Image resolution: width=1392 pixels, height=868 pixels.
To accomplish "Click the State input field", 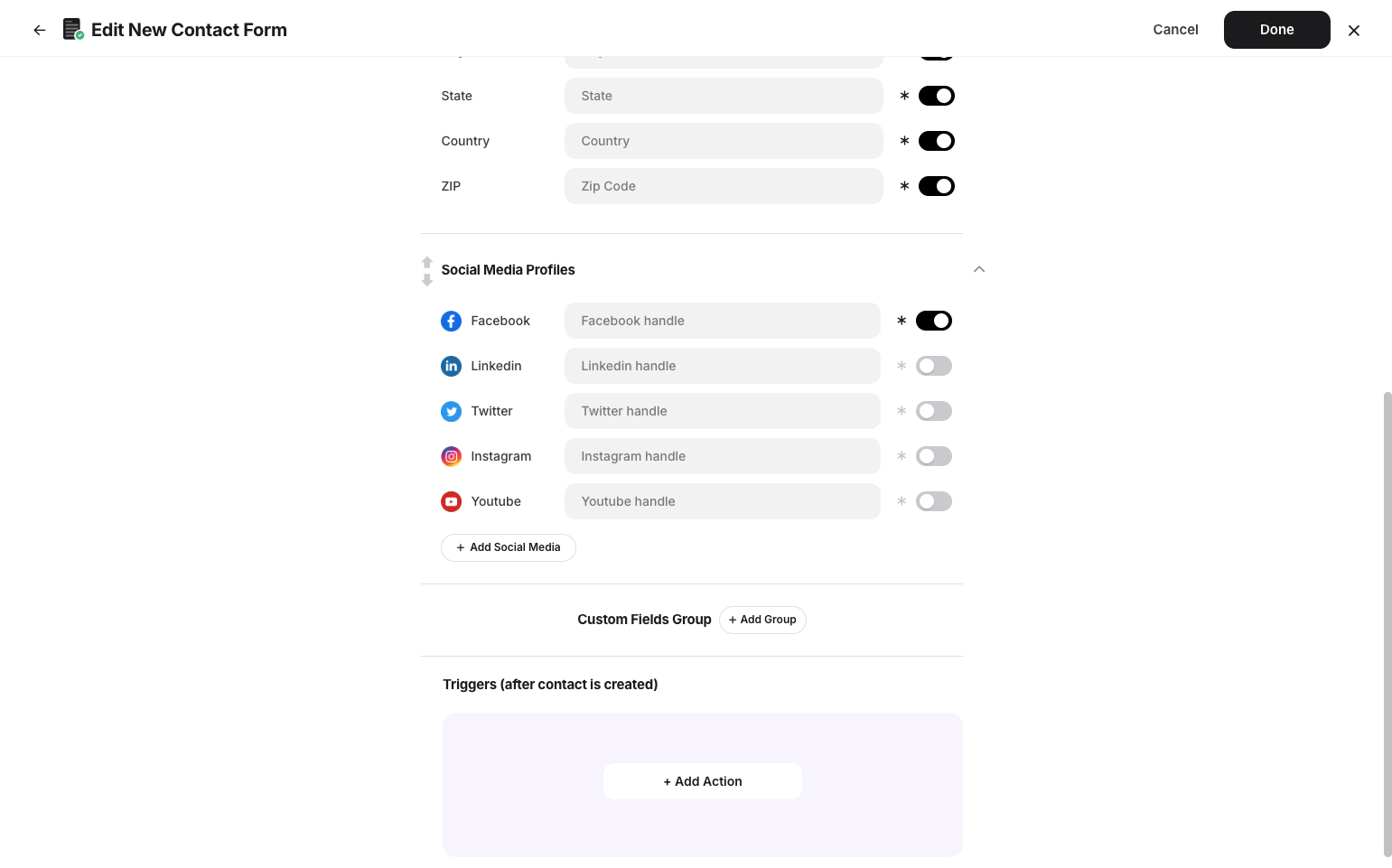I will [x=724, y=96].
